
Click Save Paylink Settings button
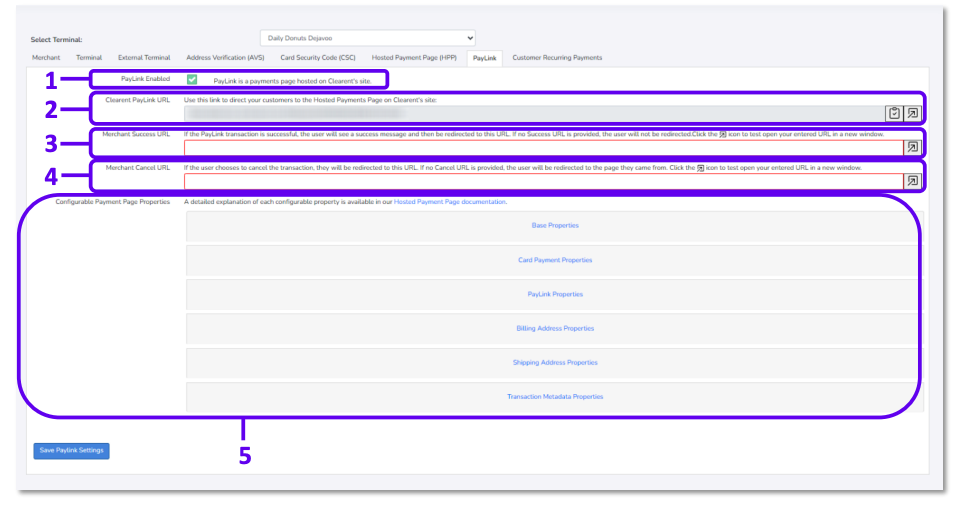72,450
